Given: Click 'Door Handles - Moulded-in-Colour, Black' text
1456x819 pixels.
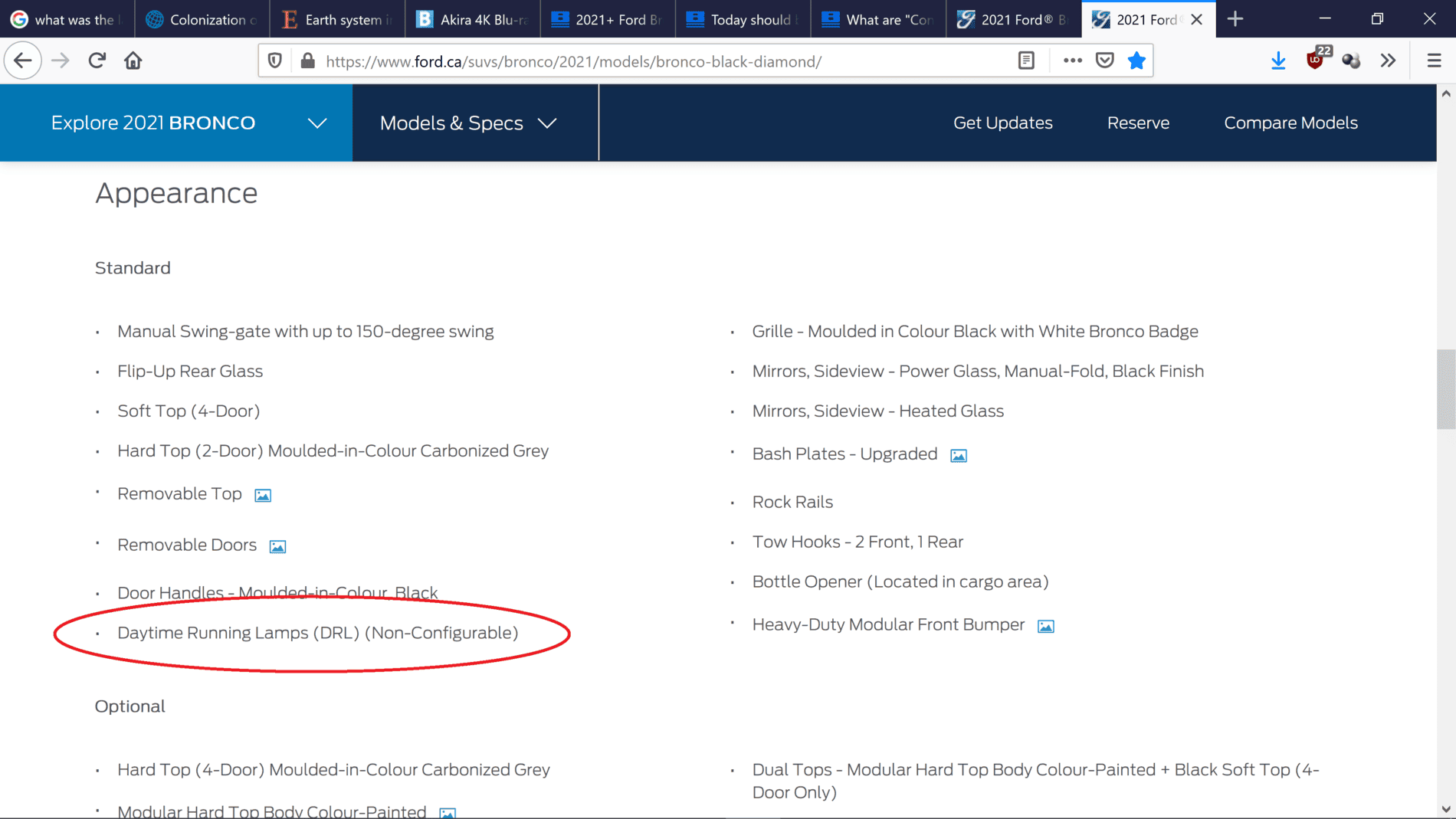Looking at the screenshot, I should coord(277,592).
